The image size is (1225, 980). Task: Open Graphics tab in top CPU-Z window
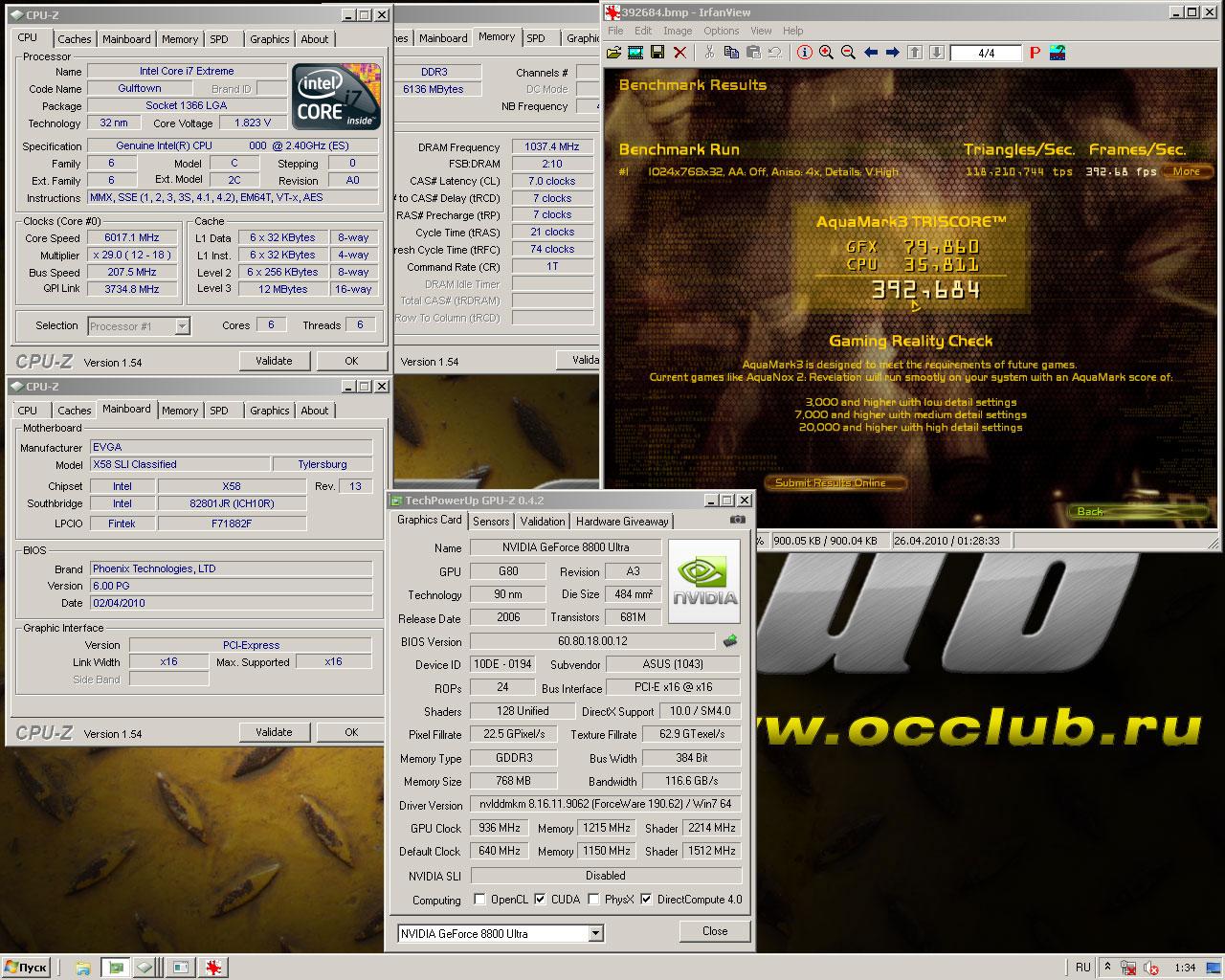[269, 39]
